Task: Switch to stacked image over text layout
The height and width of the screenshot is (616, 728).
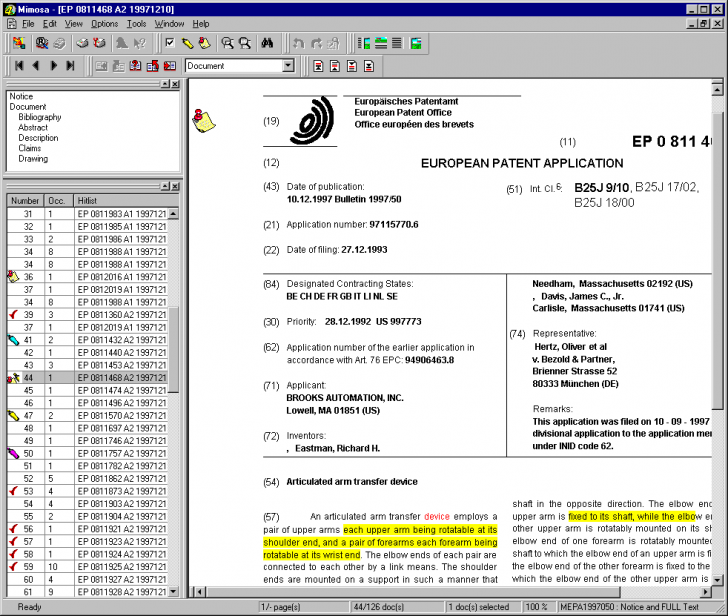Action: (381, 43)
